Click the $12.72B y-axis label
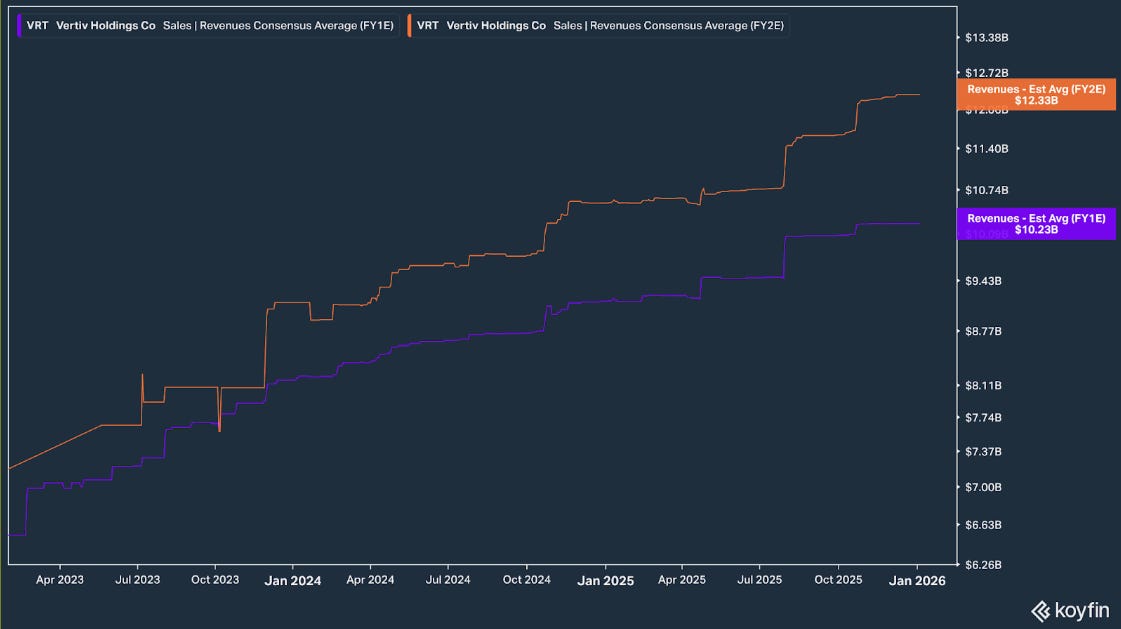Viewport: 1121px width, 629px height. tap(987, 73)
